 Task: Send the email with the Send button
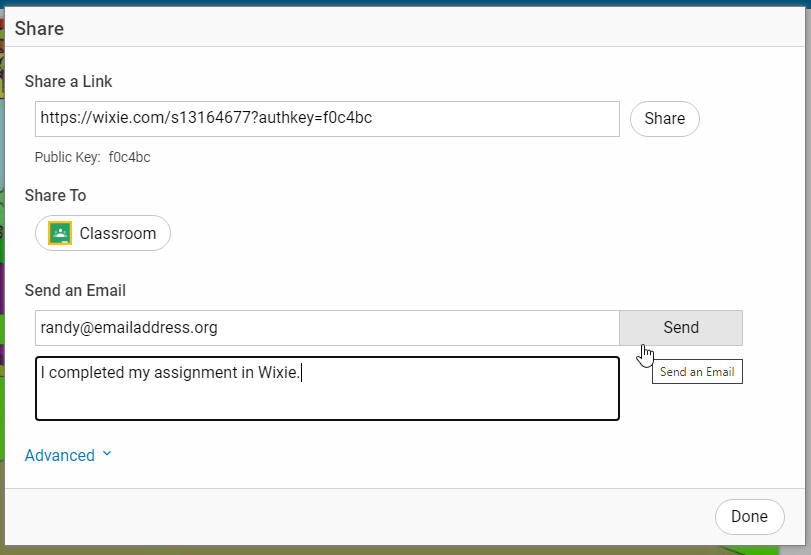click(x=681, y=328)
